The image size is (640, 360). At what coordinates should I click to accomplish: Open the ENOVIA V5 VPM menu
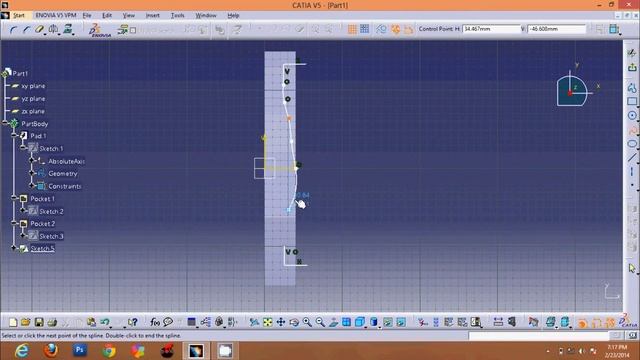coord(56,15)
